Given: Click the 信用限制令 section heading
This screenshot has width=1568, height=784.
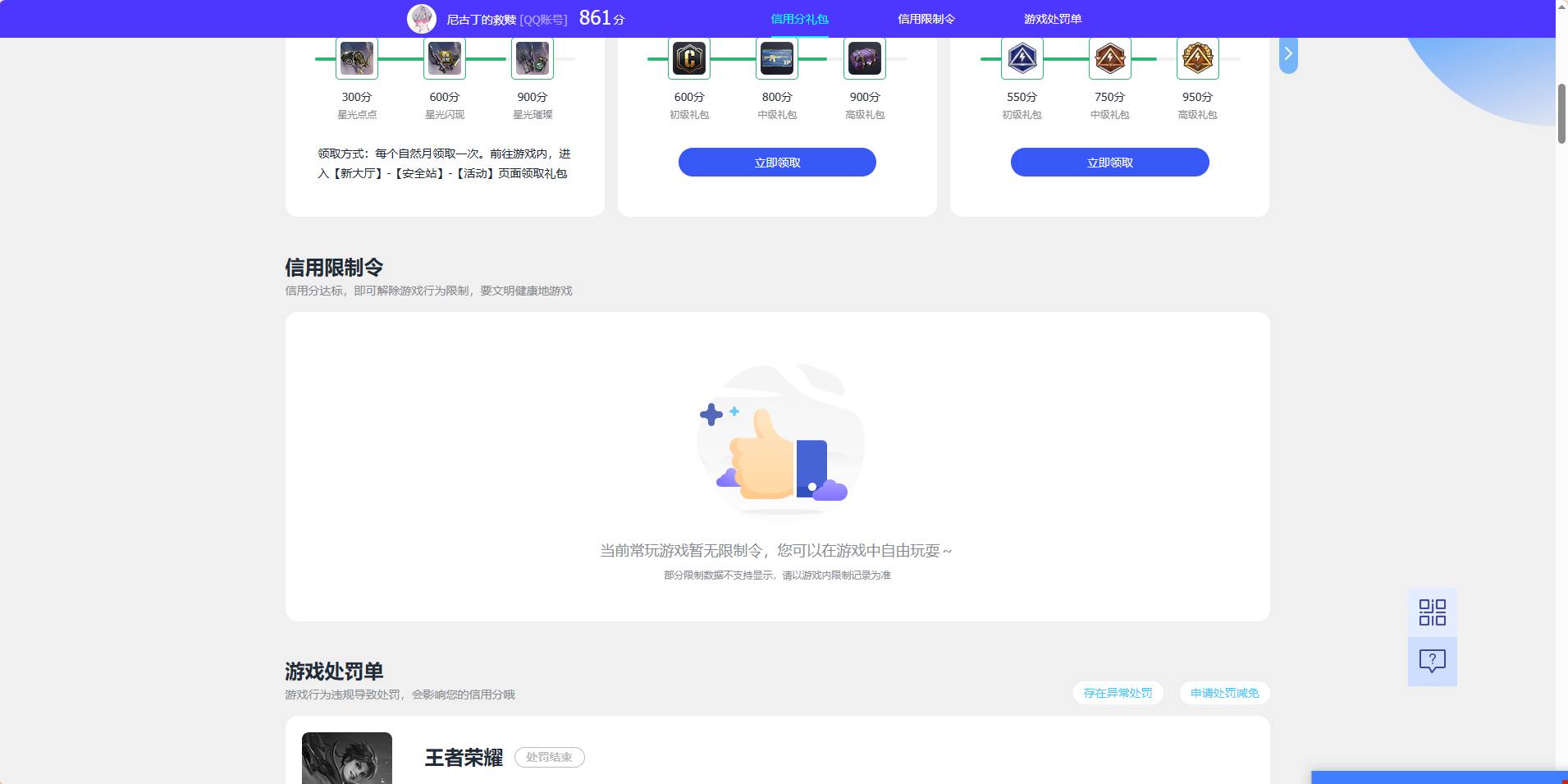Looking at the screenshot, I should coord(334,268).
